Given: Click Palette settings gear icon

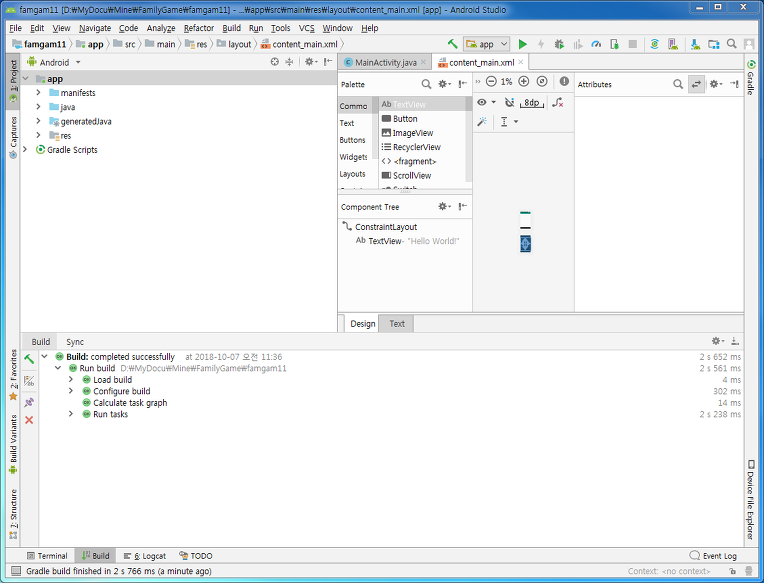Looking at the screenshot, I should [444, 84].
